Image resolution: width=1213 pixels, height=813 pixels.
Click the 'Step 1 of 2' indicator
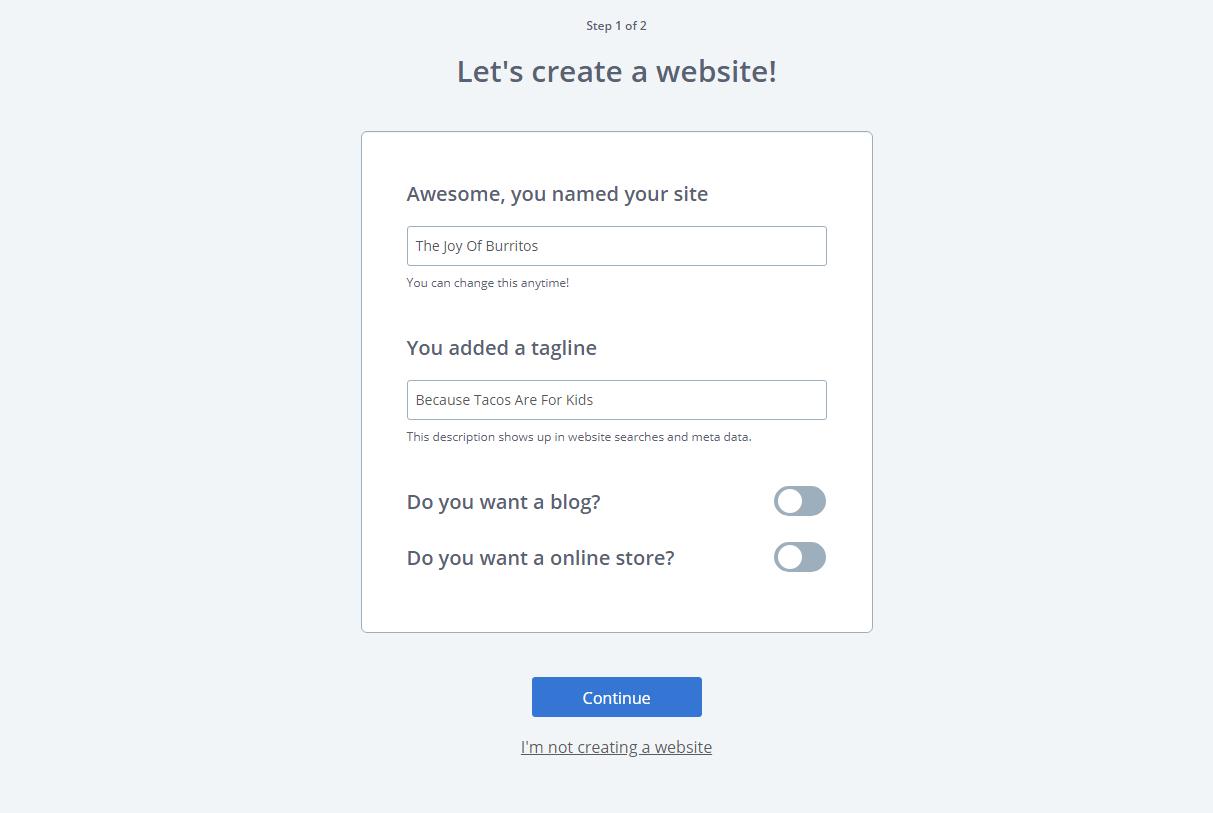click(x=616, y=26)
